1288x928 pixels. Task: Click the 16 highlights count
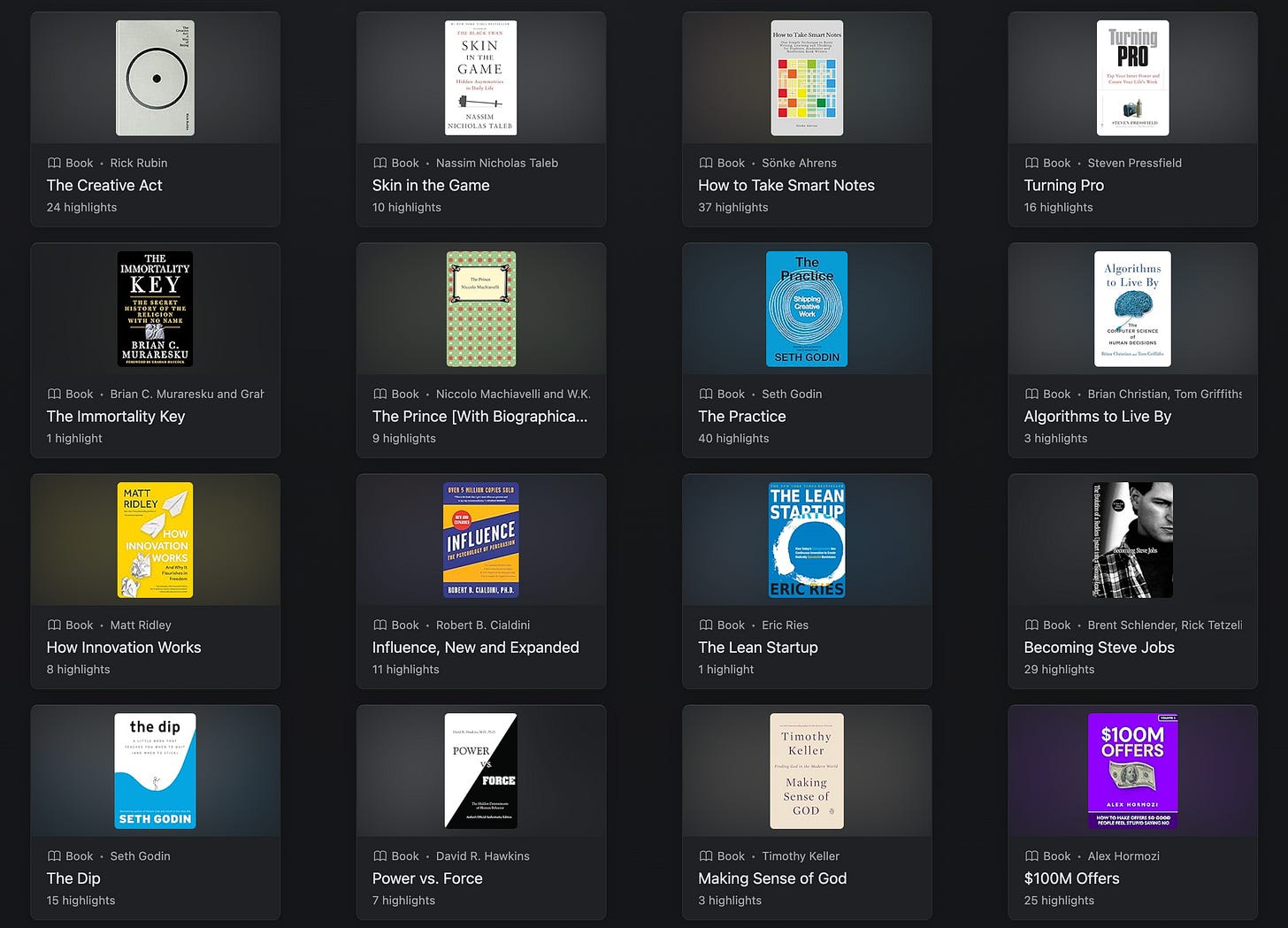[x=1058, y=207]
